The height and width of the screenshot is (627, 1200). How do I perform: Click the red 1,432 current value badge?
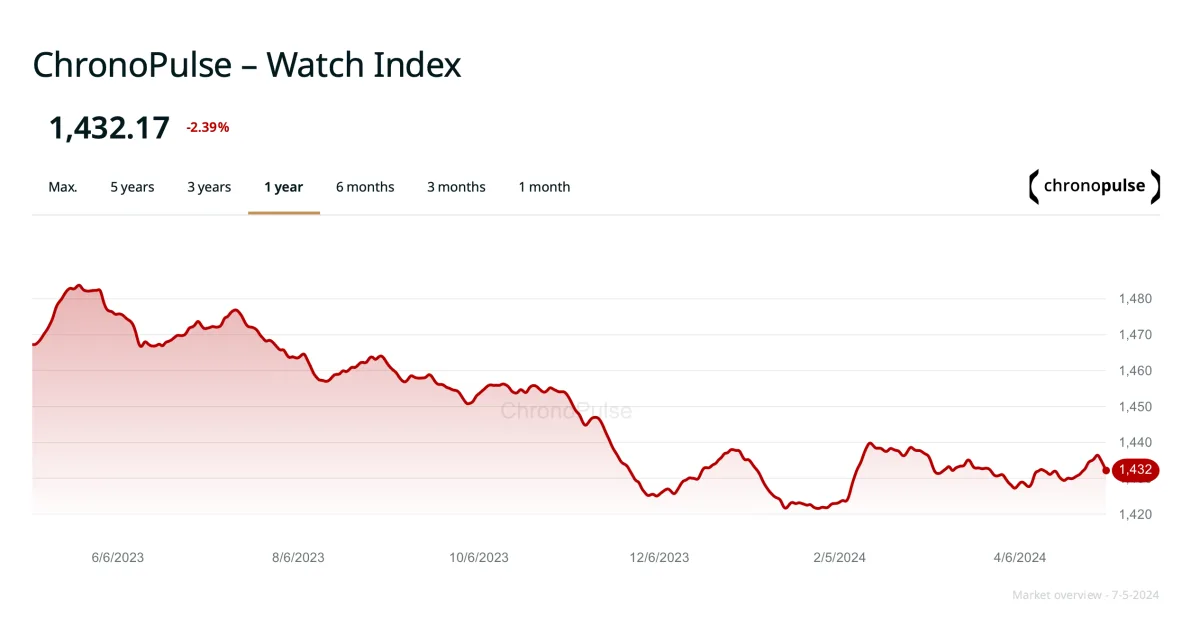pyautogui.click(x=1135, y=470)
